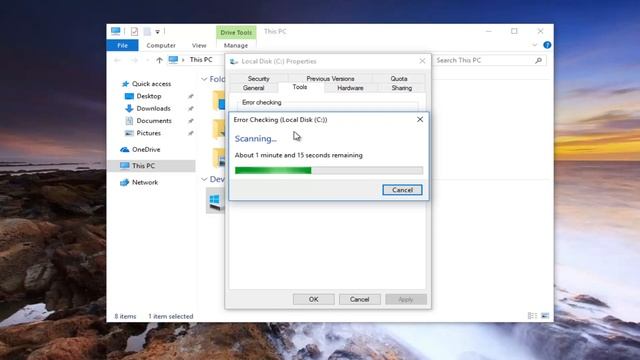Screen dimensions: 640x360
Task: Collapse the ribbon using the chevron
Action: pos(534,45)
